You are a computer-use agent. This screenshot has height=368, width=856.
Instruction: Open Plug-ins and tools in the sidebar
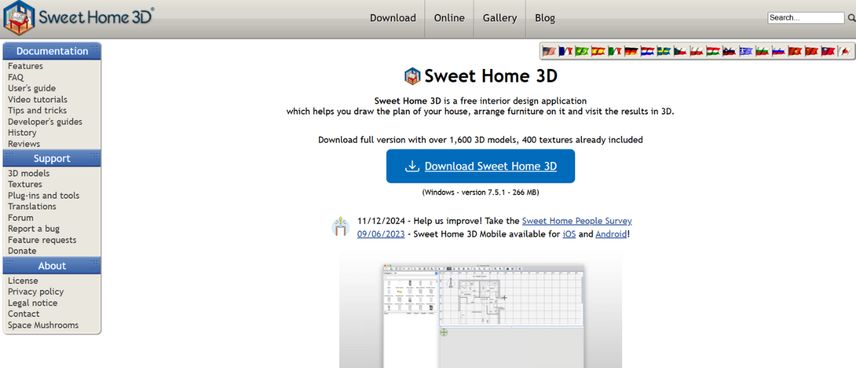pos(44,195)
